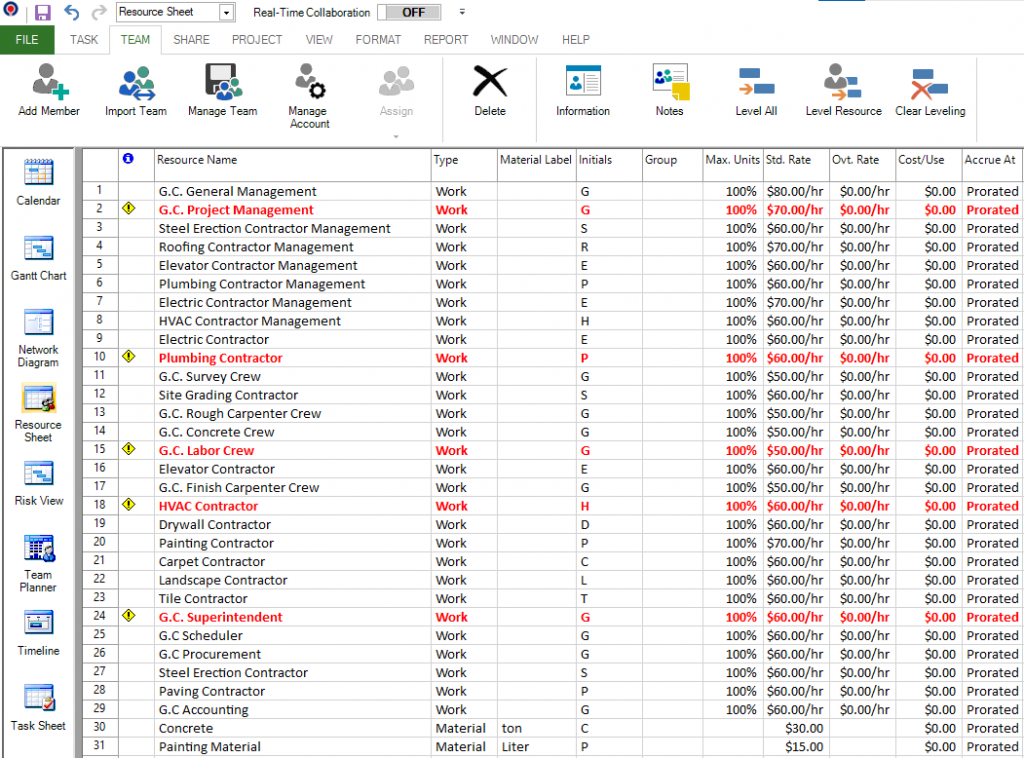
Task: Select the Import Team icon
Action: (x=135, y=90)
